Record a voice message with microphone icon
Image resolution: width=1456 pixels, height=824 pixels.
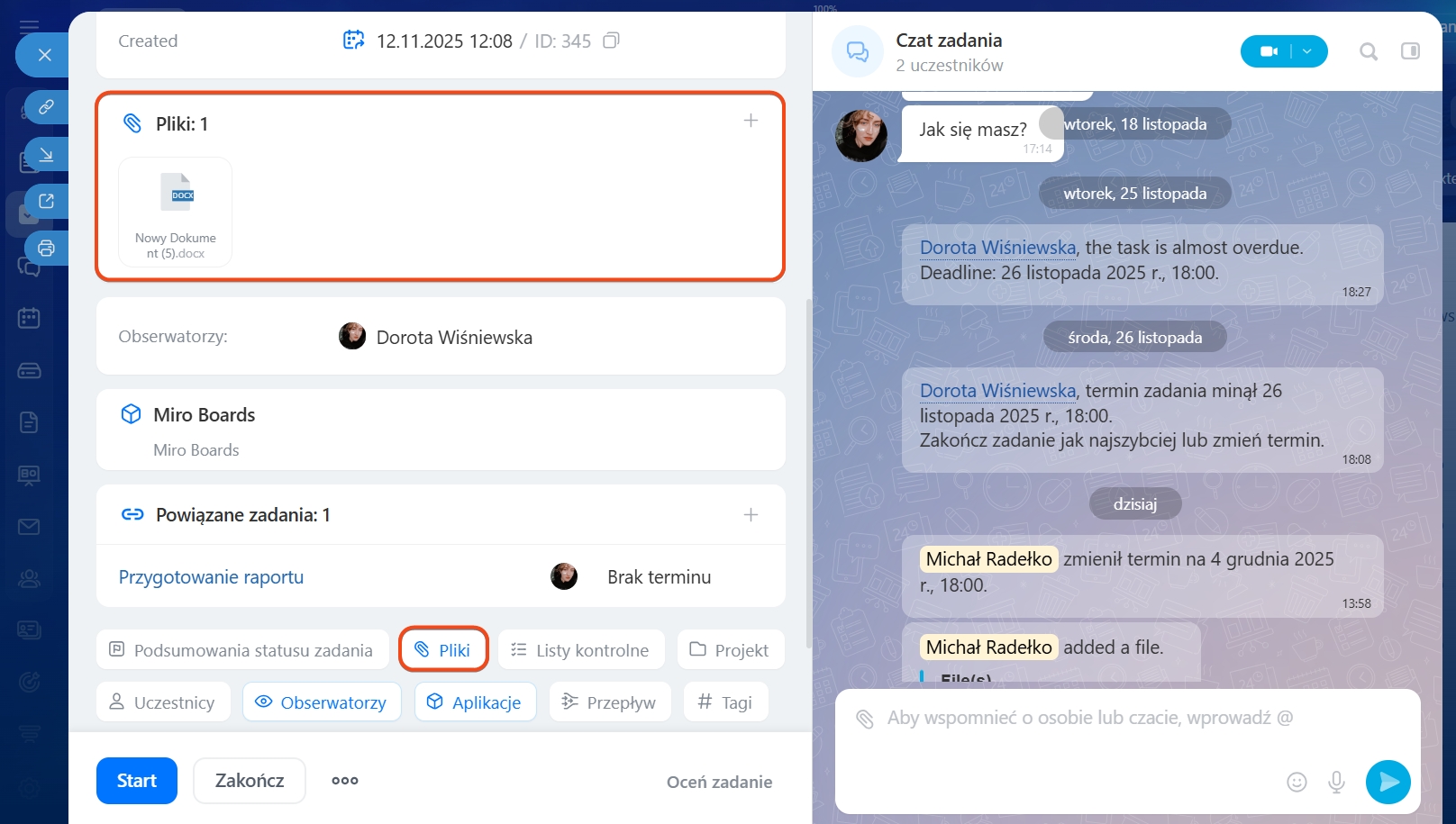(x=1336, y=782)
